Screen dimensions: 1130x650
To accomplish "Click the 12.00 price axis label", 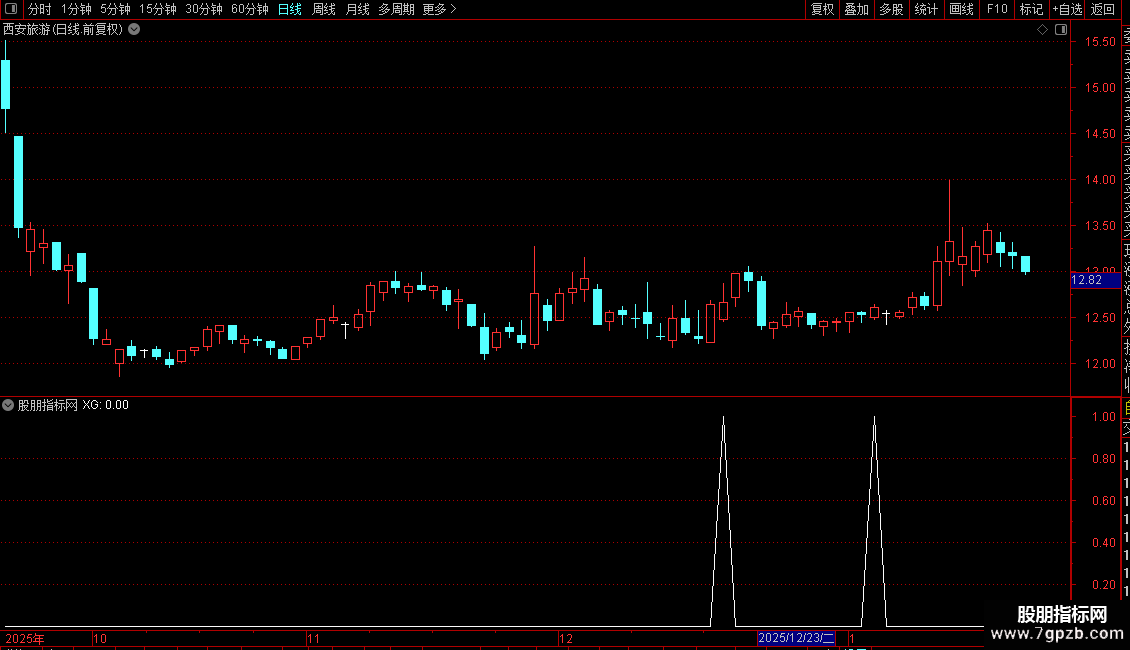I will click(1100, 364).
